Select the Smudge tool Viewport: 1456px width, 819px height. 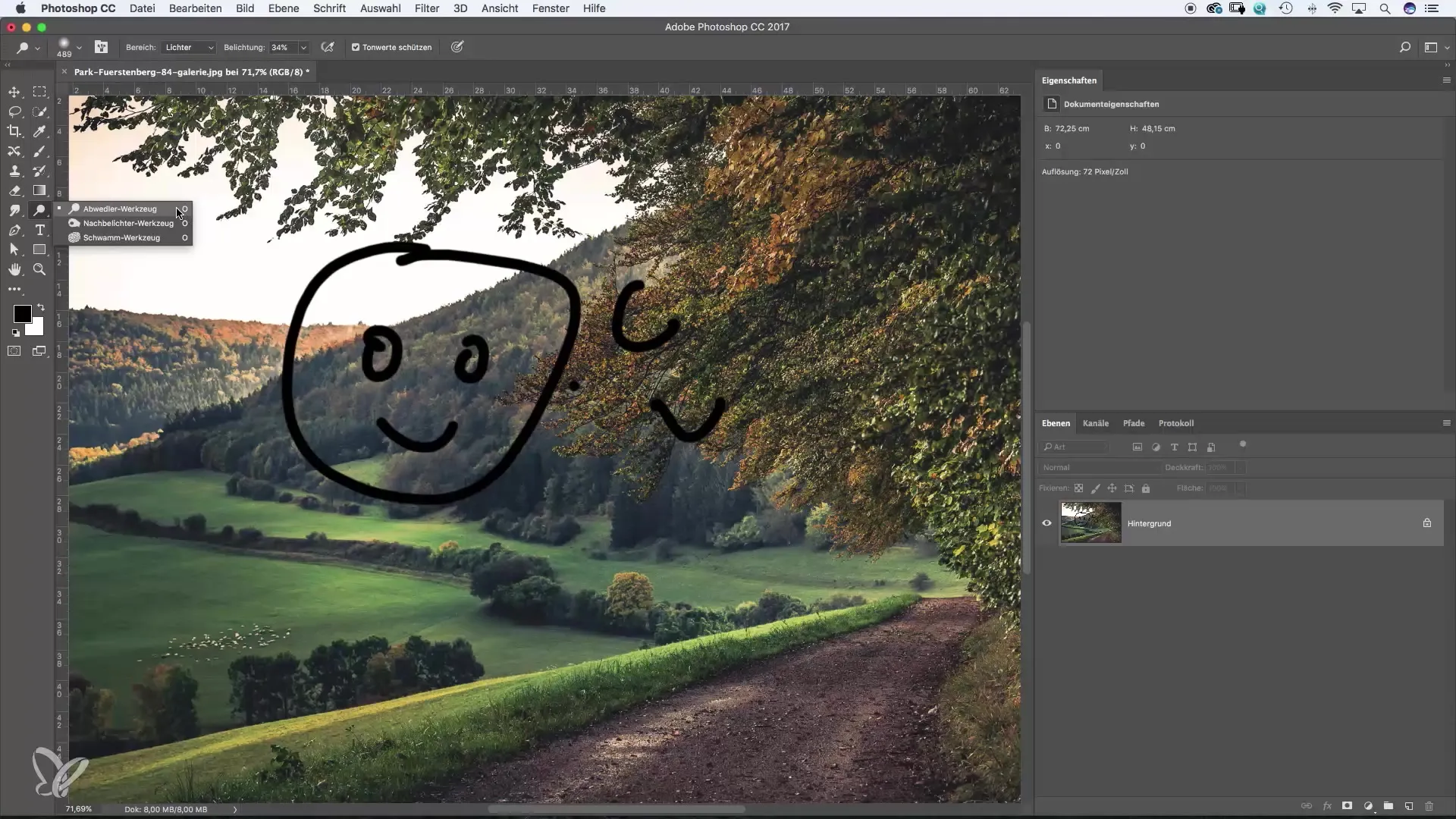click(14, 210)
